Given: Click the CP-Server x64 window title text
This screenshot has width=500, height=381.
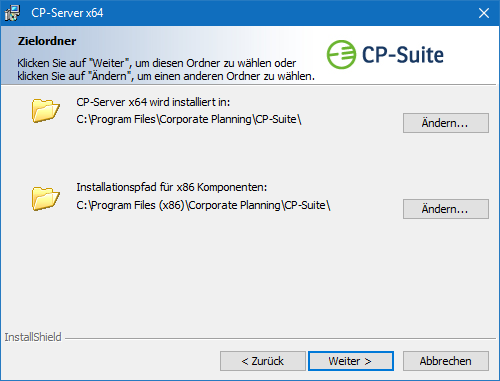Looking at the screenshot, I should tap(67, 13).
